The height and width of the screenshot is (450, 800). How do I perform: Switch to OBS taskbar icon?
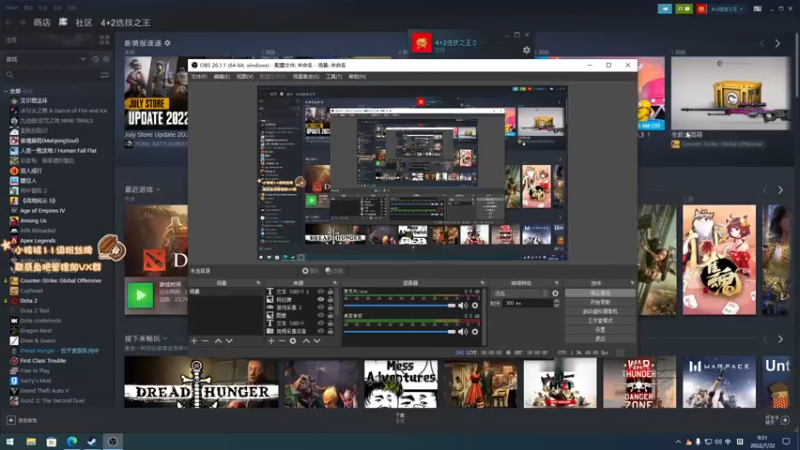(x=113, y=441)
